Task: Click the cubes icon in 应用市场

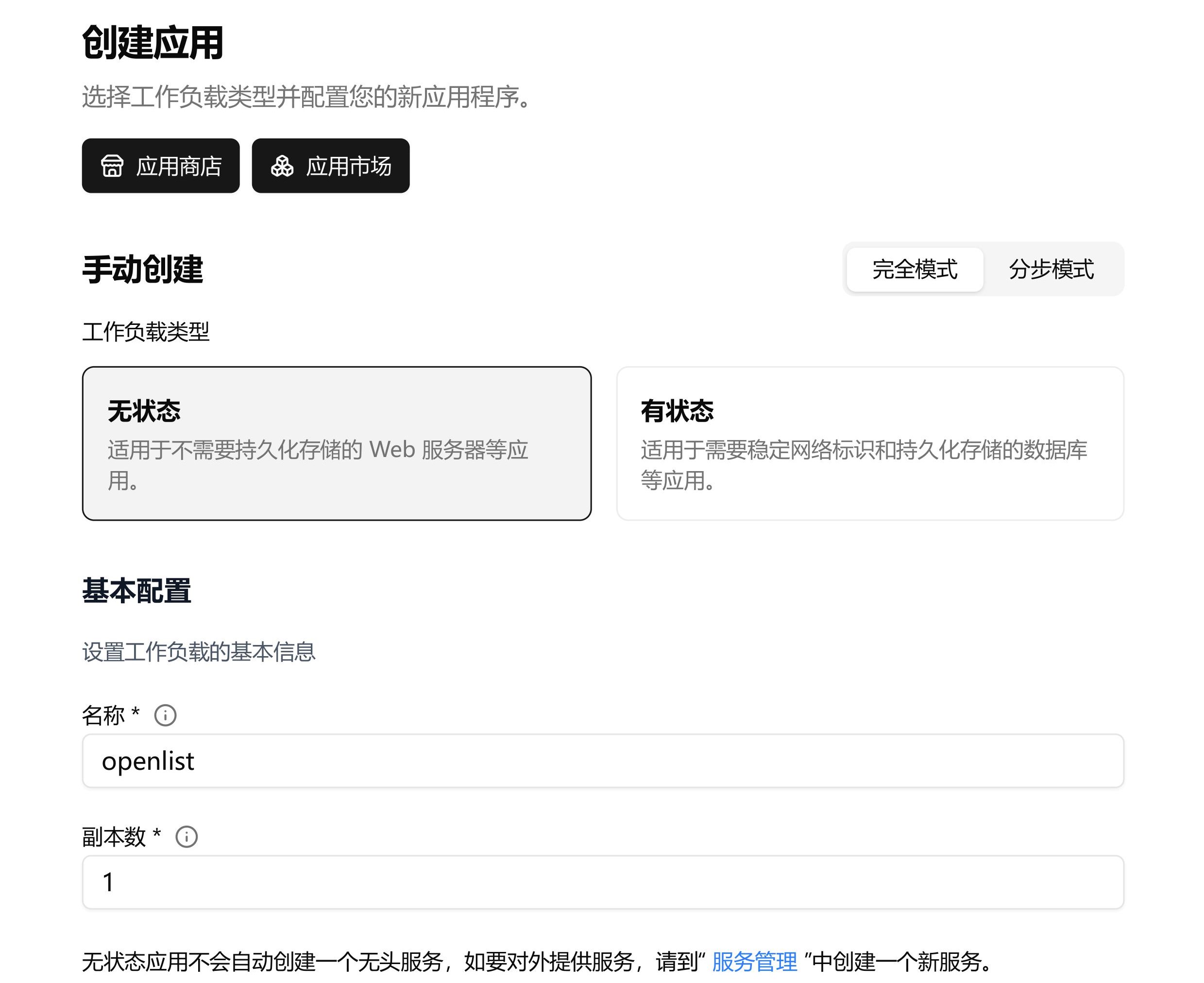Action: 282,166
